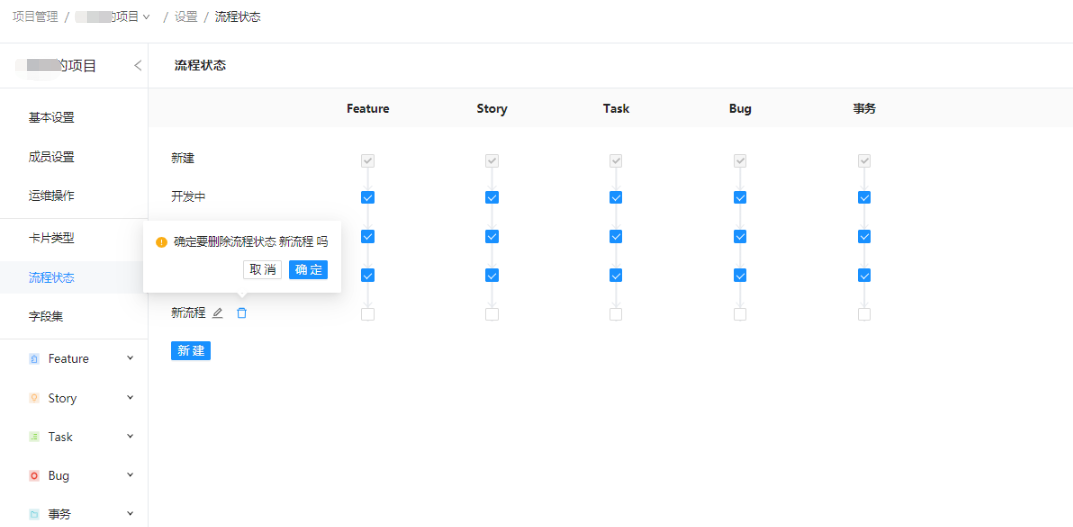Check 新流程 for the Story column
The width and height of the screenshot is (1073, 527).
[491, 314]
